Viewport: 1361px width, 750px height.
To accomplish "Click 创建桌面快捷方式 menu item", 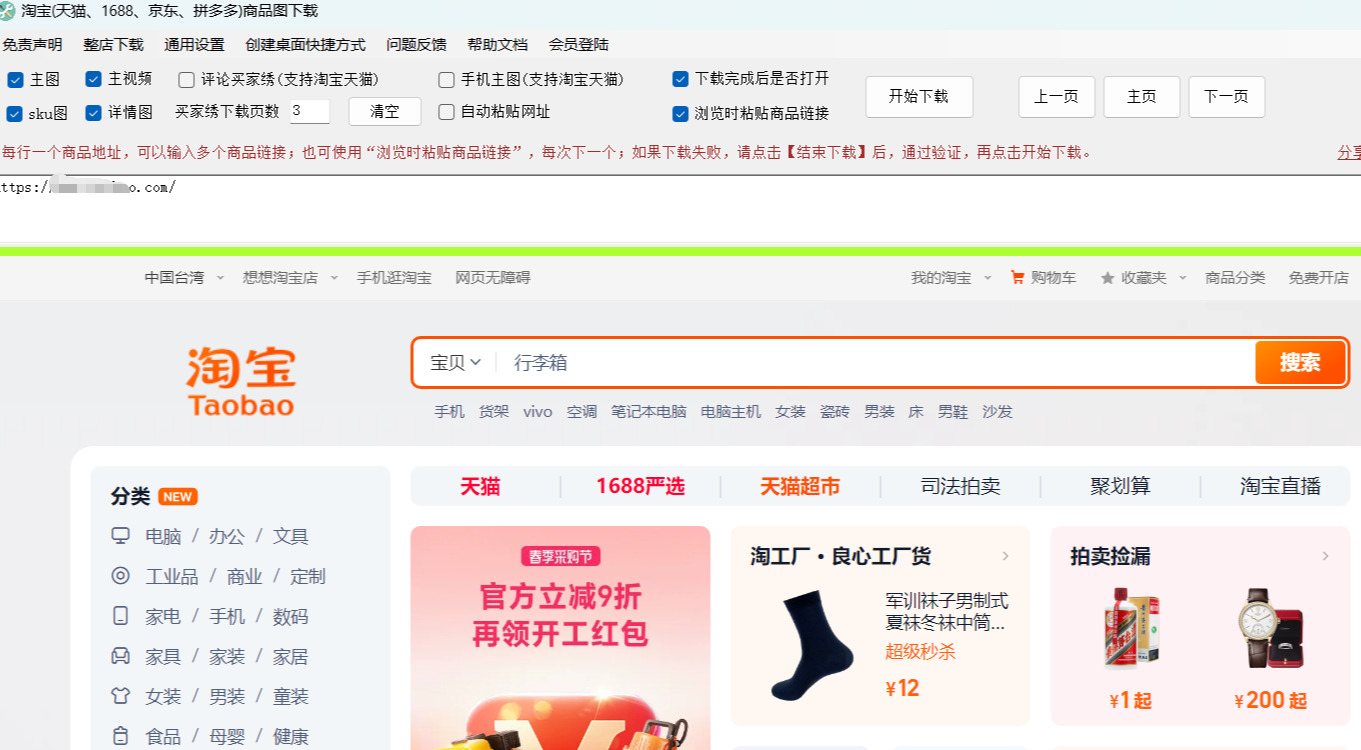I will point(305,45).
